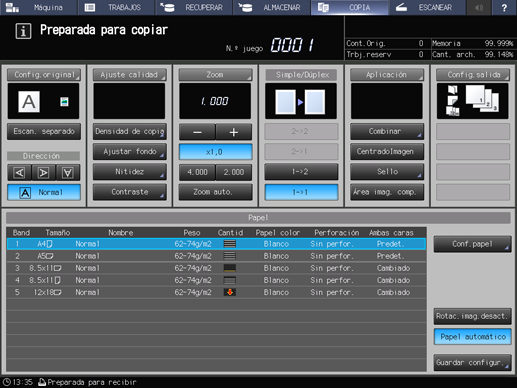Select the greyed-out 2->2 duplex mode
This screenshot has height=388, width=517.
[x=301, y=131]
